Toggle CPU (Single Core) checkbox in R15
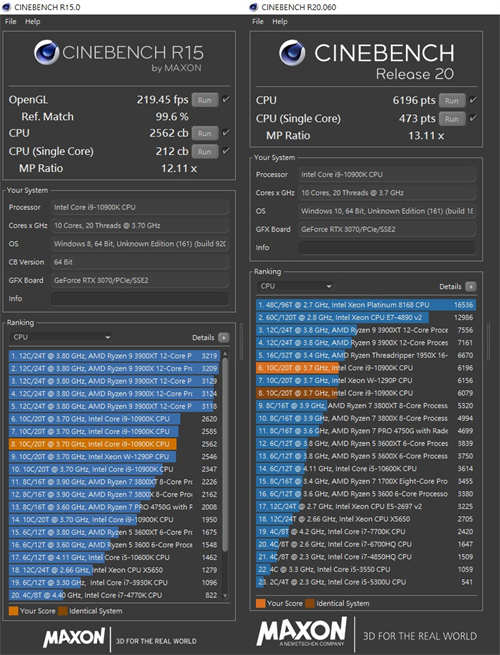 tap(226, 151)
